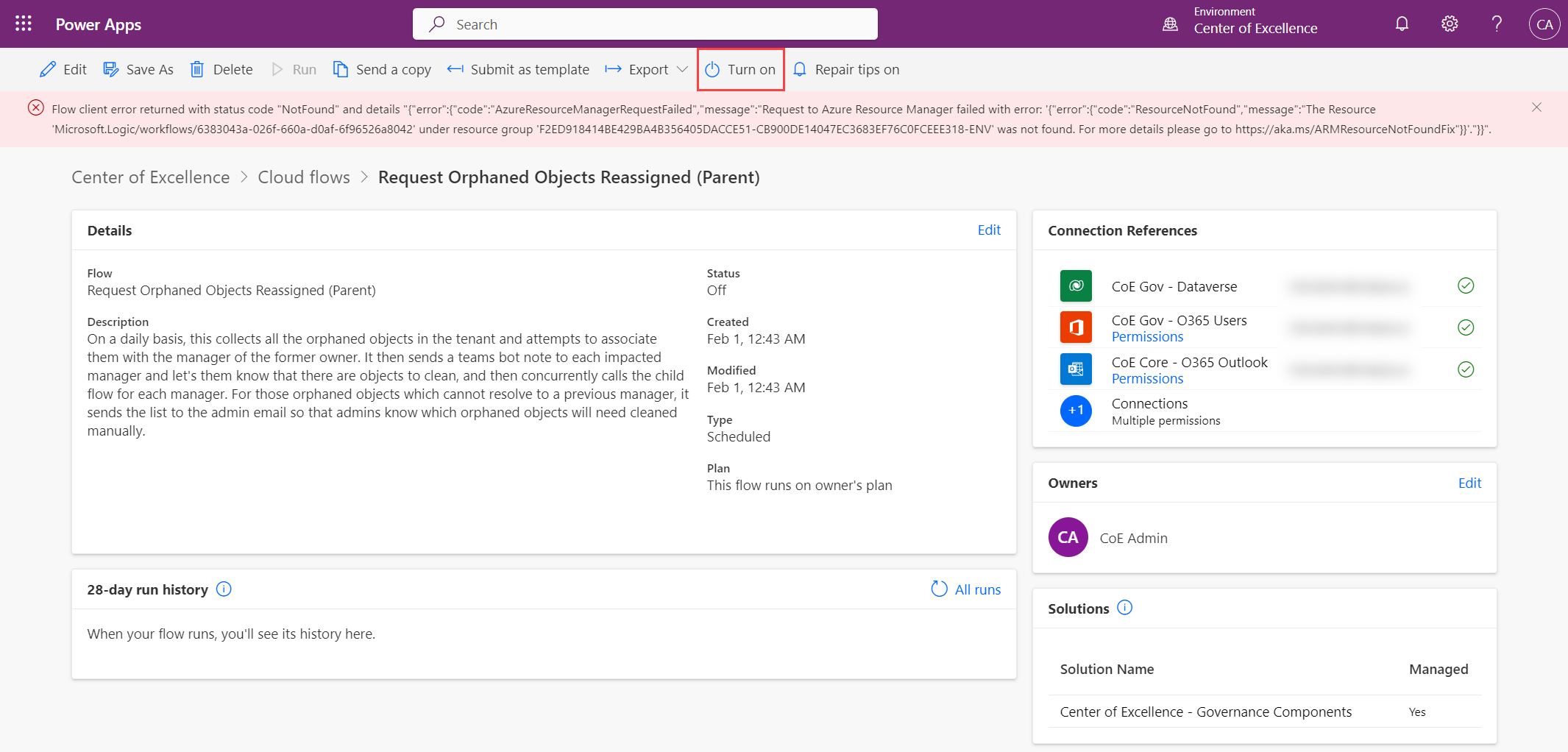Click the green status check for CoE Core connection
The height and width of the screenshot is (752, 1568).
tap(1466, 369)
